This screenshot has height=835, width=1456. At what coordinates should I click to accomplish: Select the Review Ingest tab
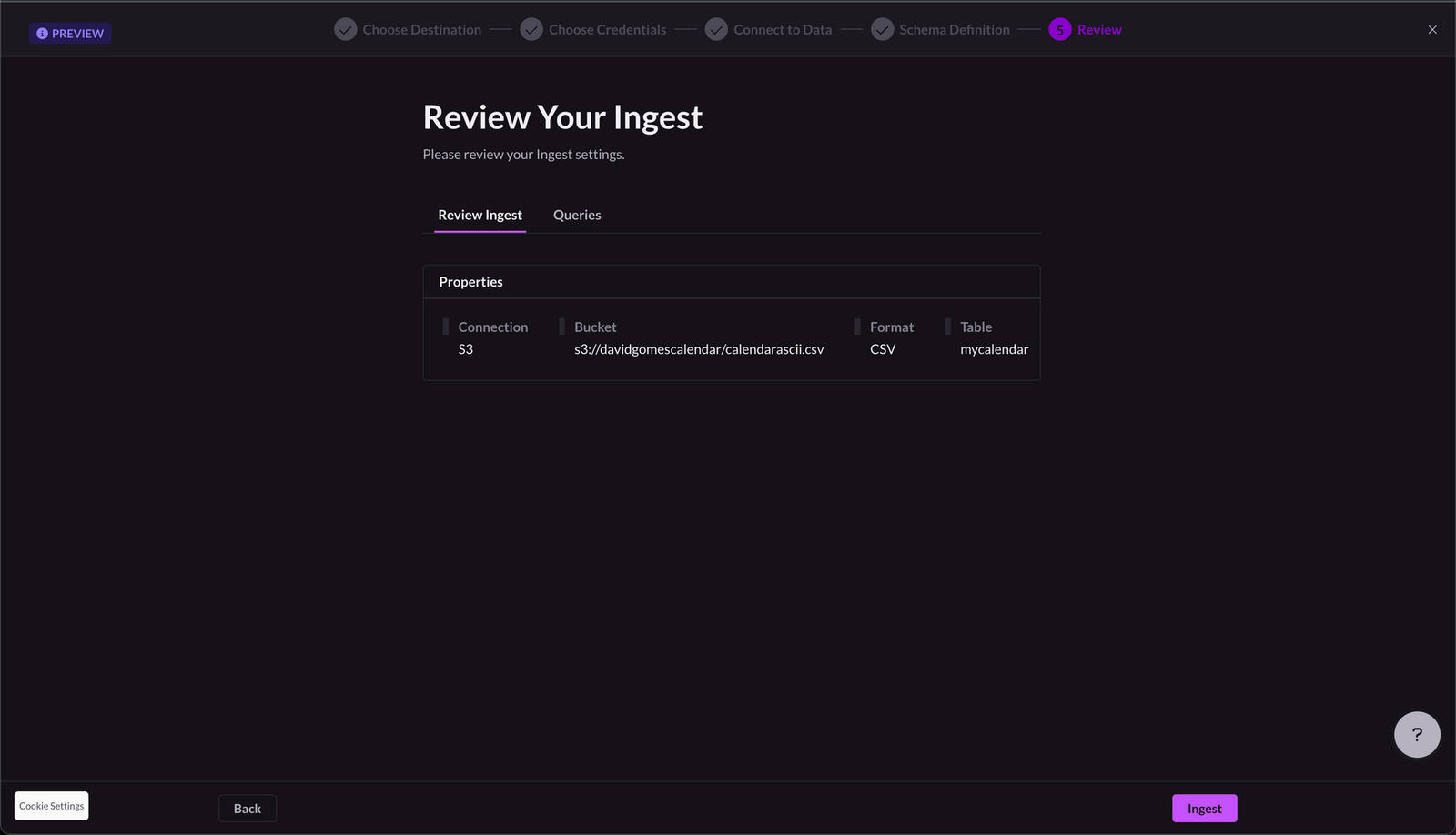click(x=480, y=215)
